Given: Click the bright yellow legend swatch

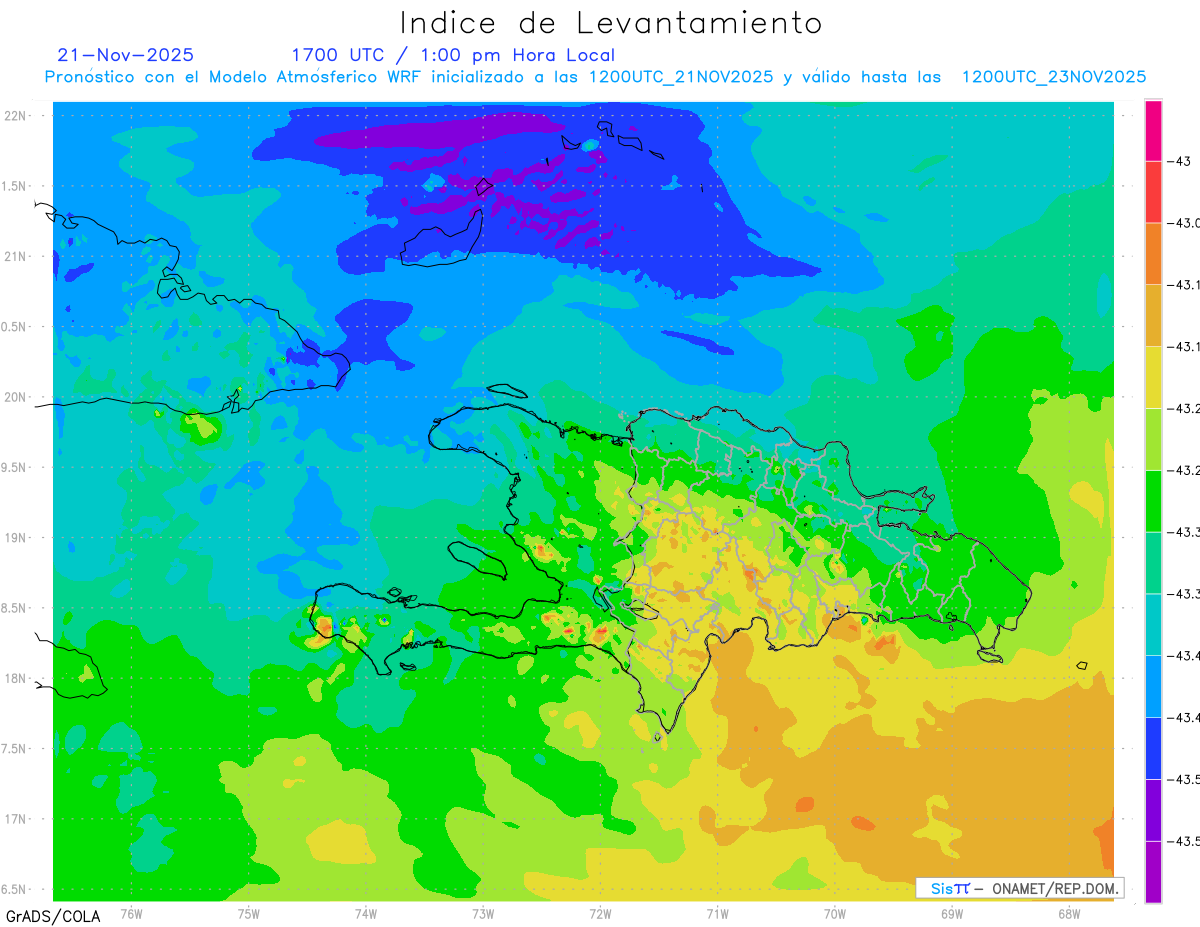Looking at the screenshot, I should coord(1153,377).
